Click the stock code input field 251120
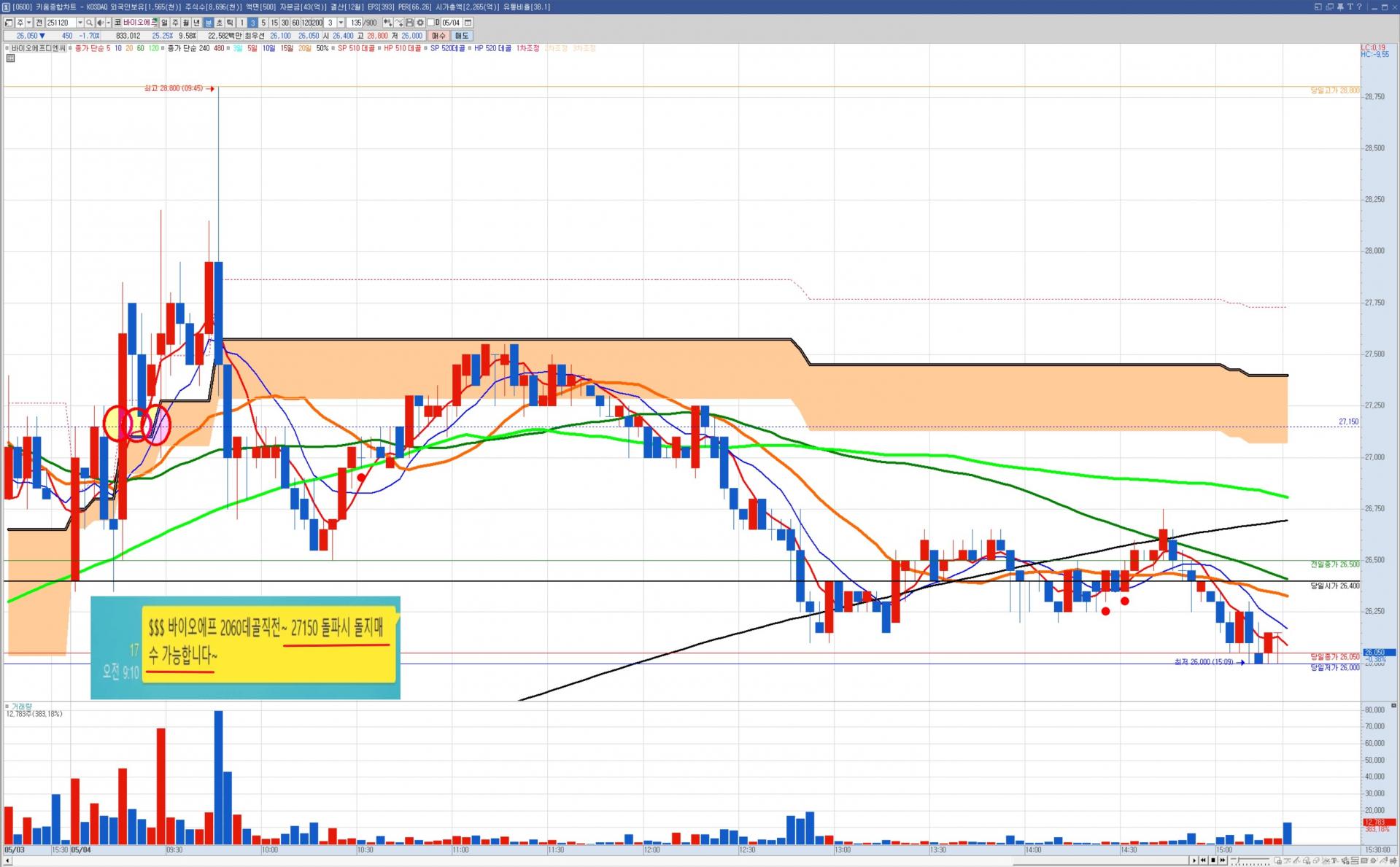Viewport: 1400px width, 867px height. coord(61,23)
